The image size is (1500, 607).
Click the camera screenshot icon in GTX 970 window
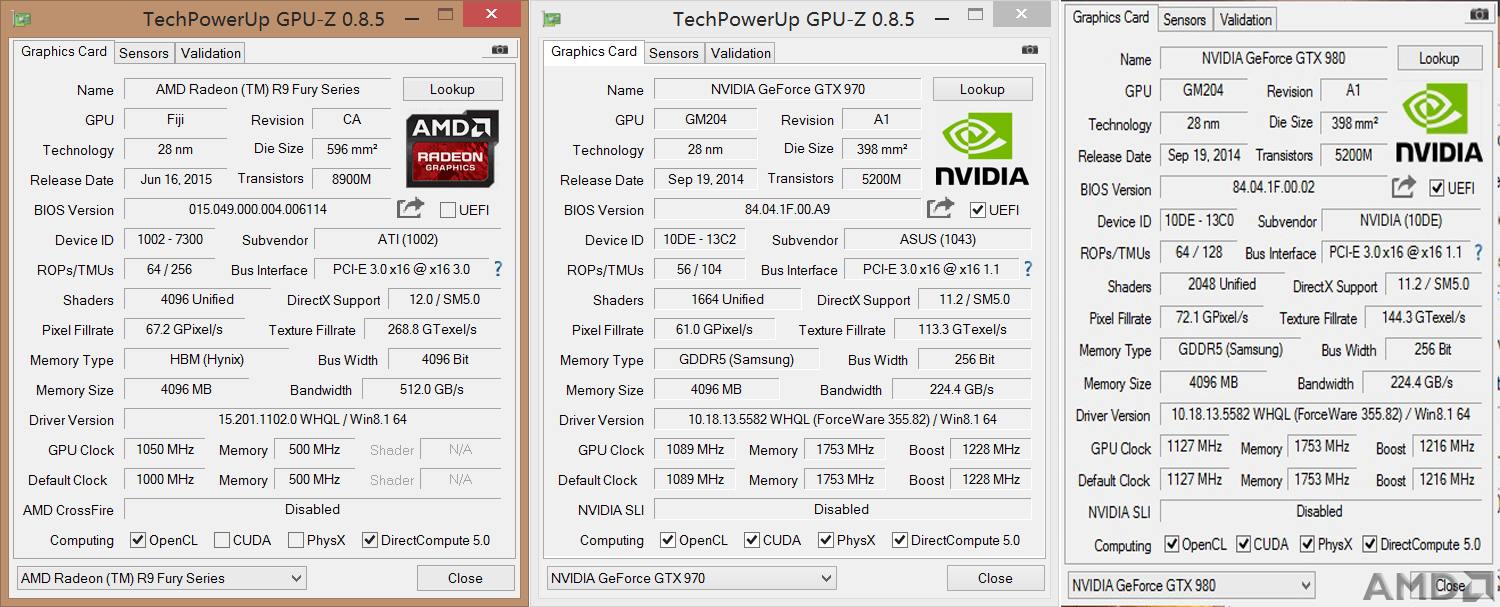click(x=1030, y=50)
